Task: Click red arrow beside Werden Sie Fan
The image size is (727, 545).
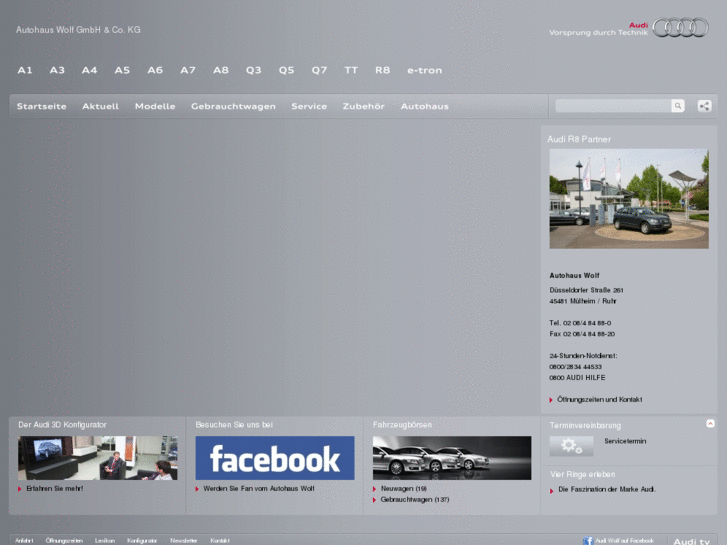Action: click(x=197, y=489)
